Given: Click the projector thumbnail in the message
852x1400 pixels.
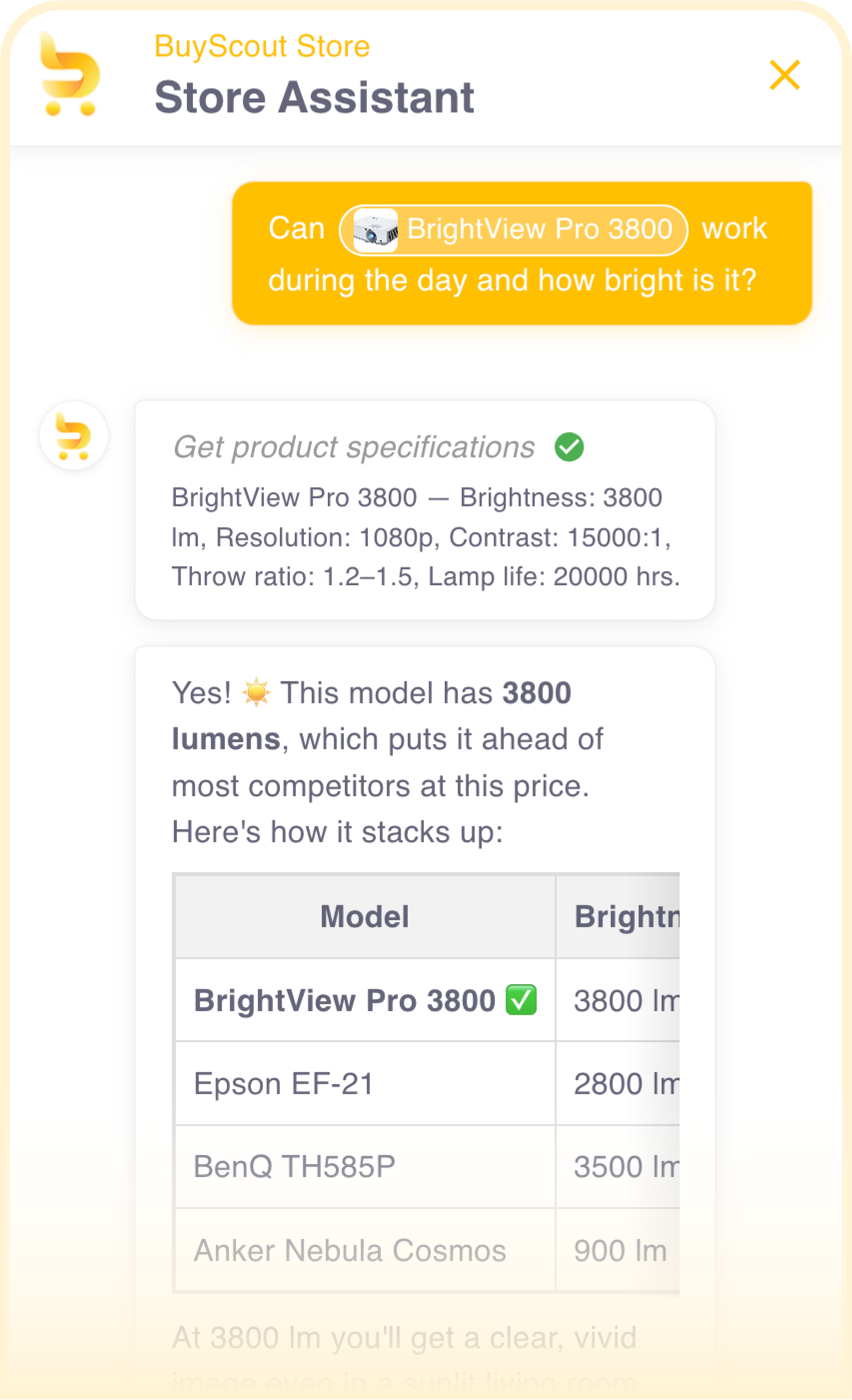Looking at the screenshot, I should (x=375, y=230).
